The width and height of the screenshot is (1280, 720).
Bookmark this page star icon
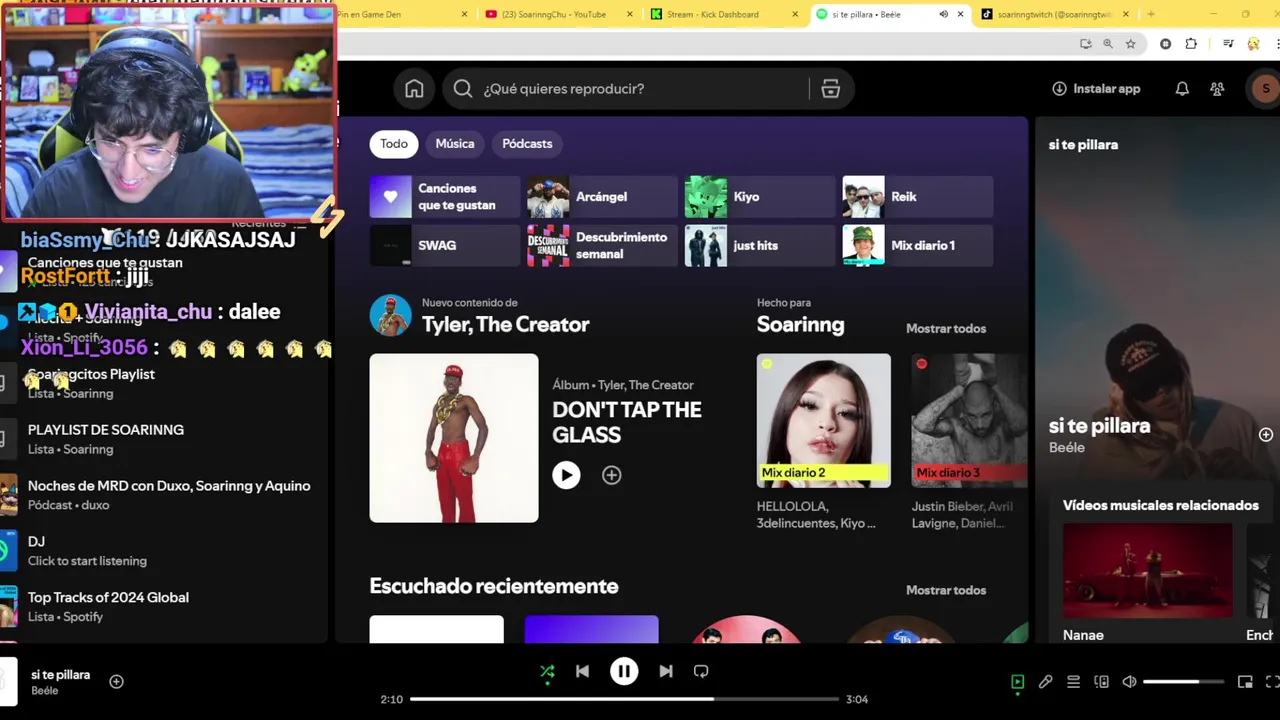coord(1131,44)
